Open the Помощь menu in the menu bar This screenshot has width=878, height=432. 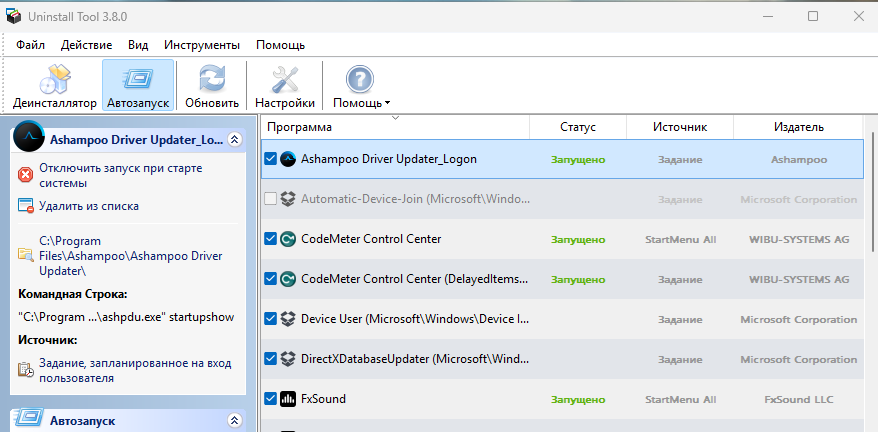(280, 45)
